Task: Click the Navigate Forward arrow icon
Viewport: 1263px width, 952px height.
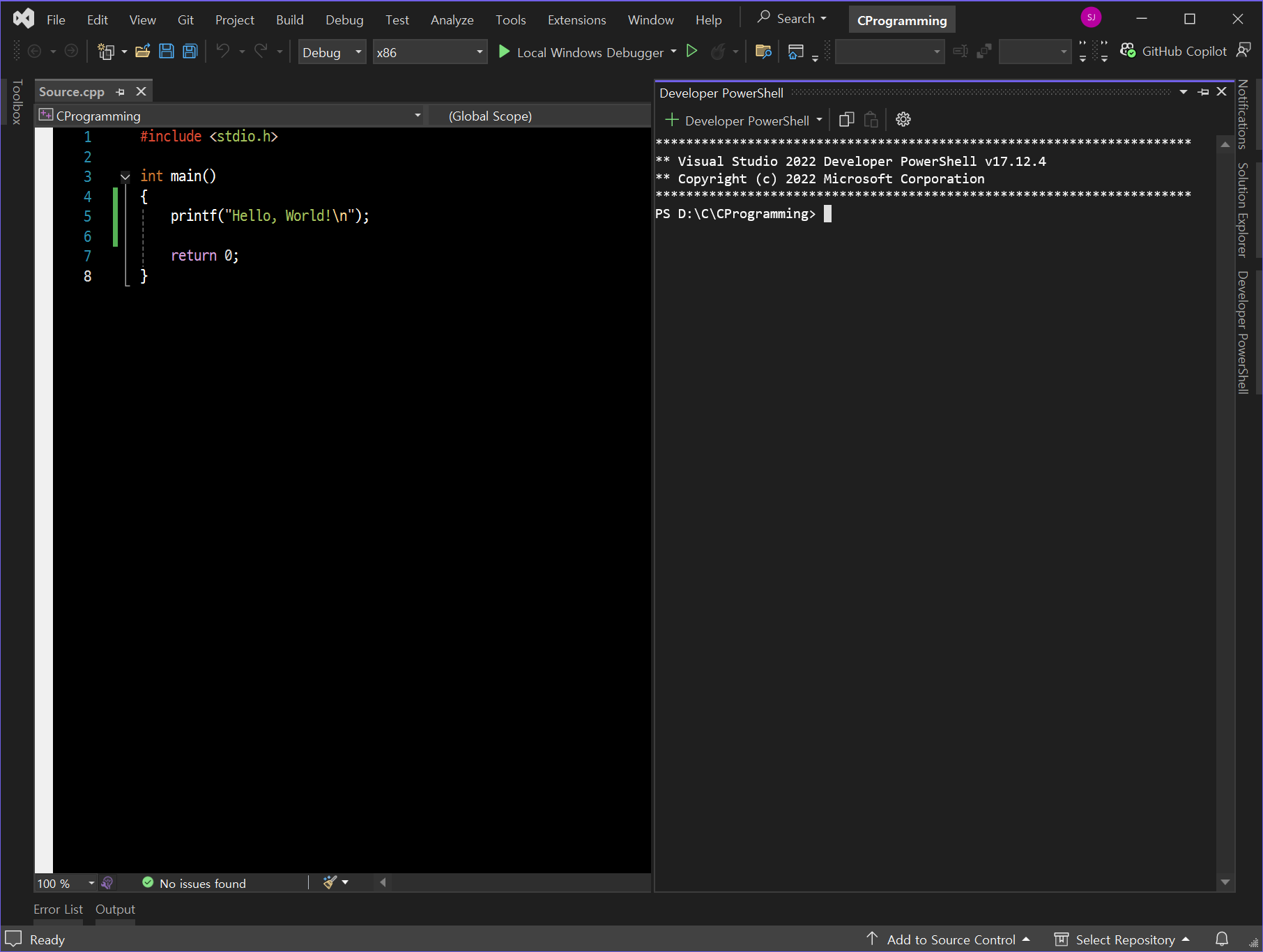Action: point(71,52)
